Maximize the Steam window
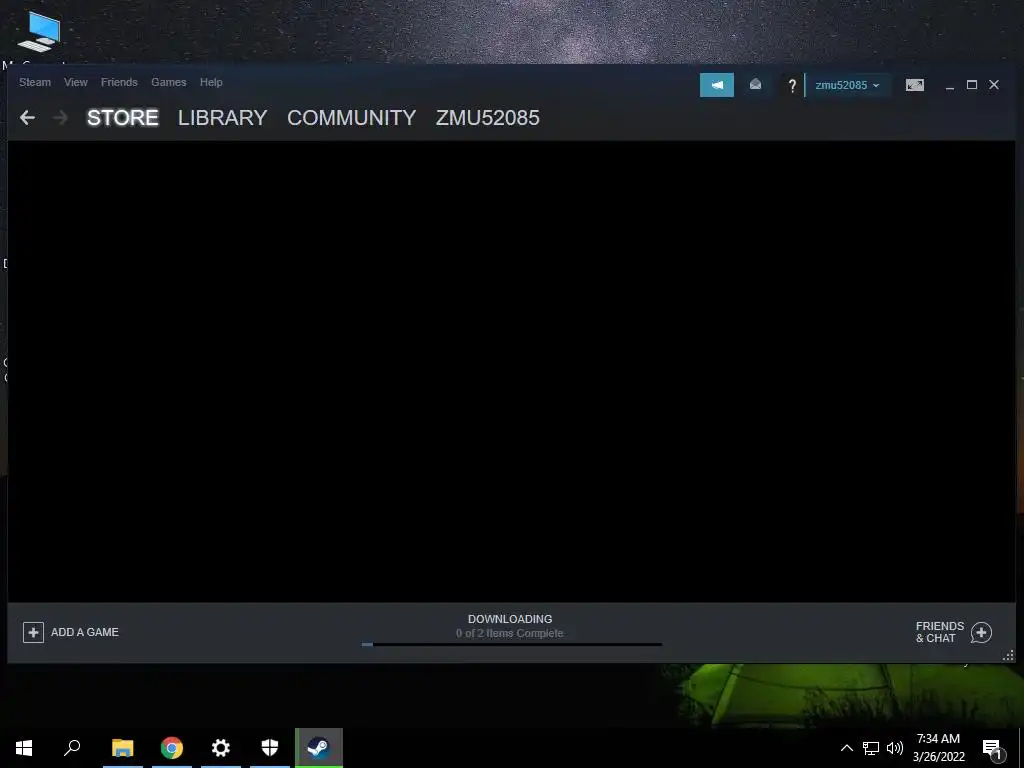The image size is (1024, 768). point(972,85)
